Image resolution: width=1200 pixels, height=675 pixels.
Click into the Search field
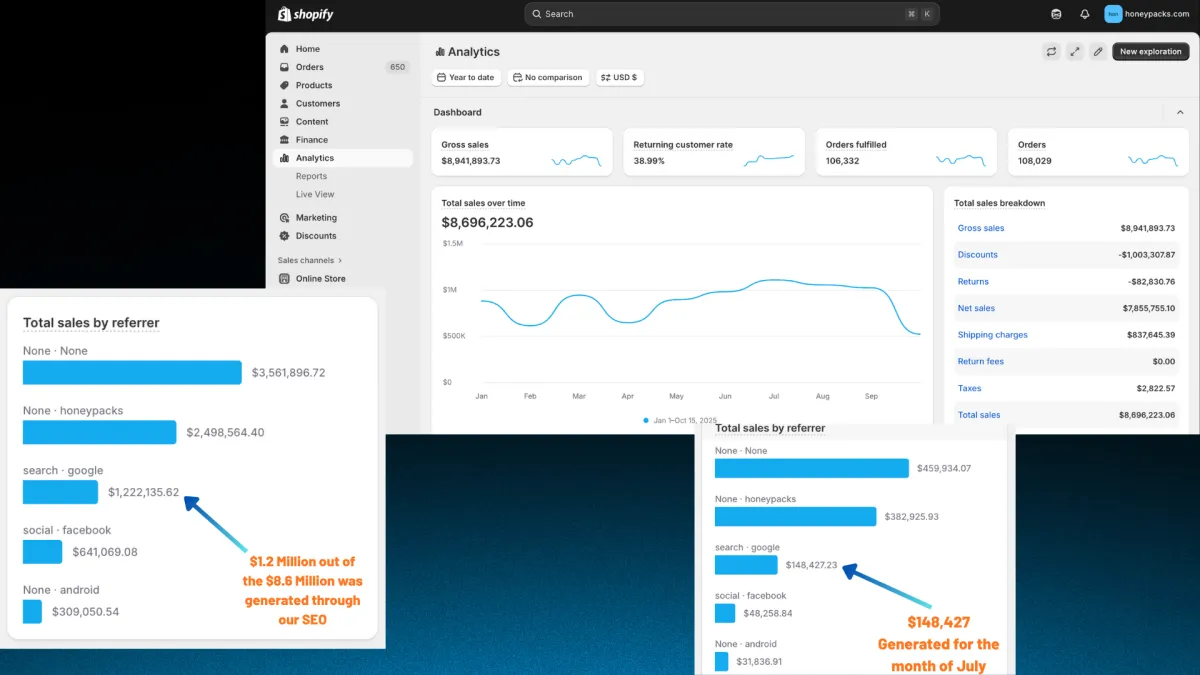point(732,14)
